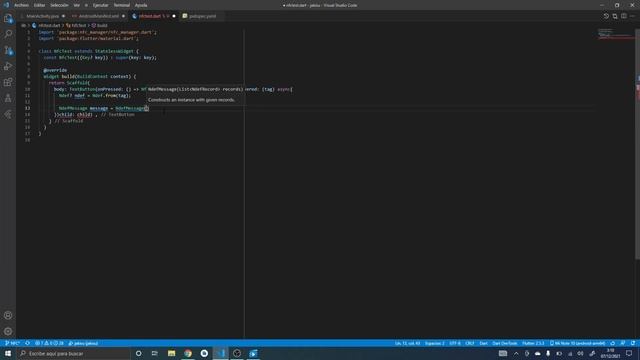Screen dimensions: 640x360
Task: Click the unsaved dot on nfctest.dart tab
Action: 174,16
